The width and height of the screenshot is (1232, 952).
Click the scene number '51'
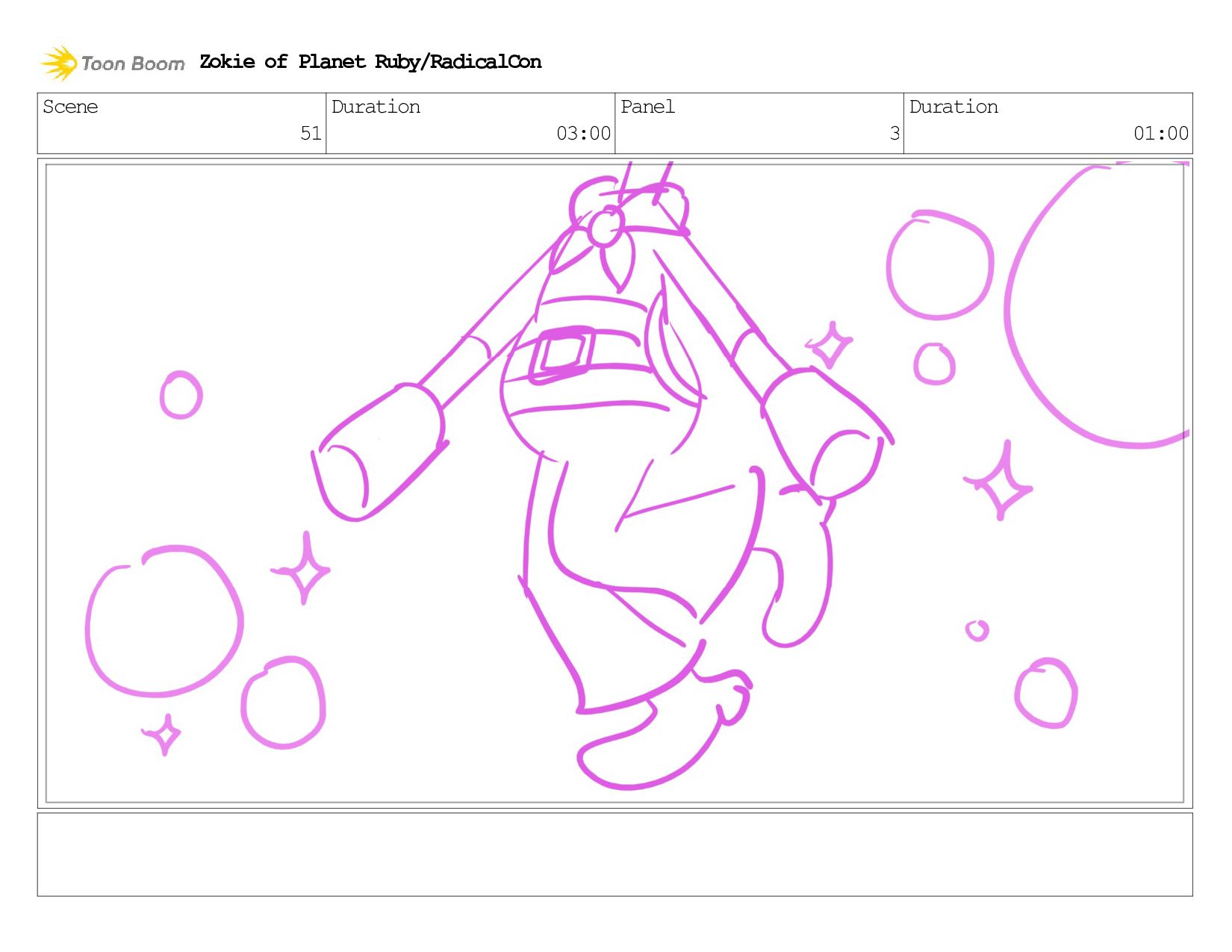click(x=311, y=134)
